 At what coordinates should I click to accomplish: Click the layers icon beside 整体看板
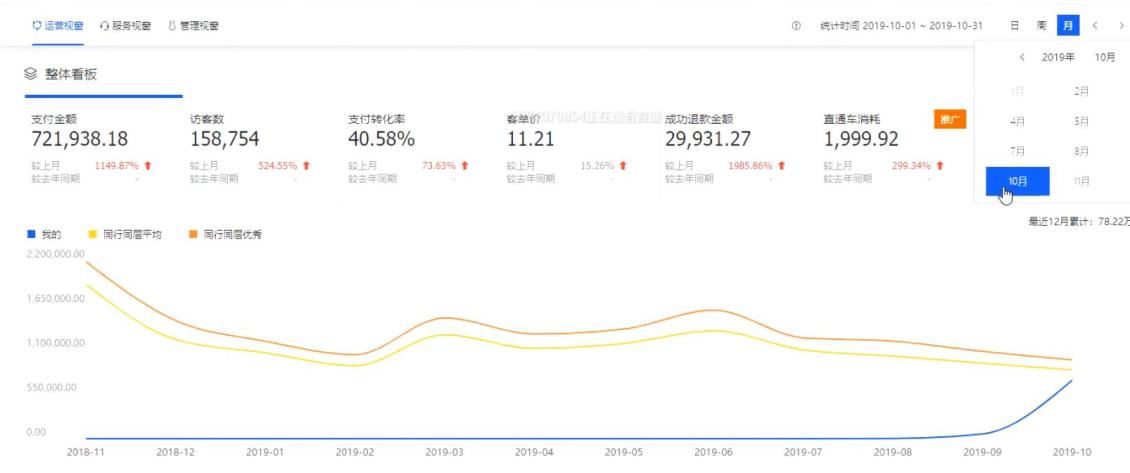click(30, 74)
